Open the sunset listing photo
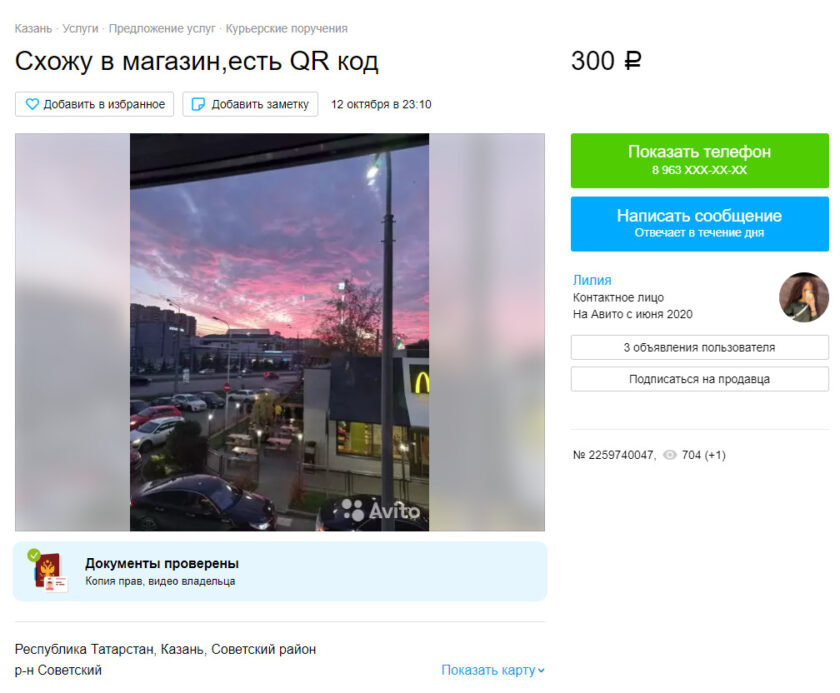 coord(280,332)
